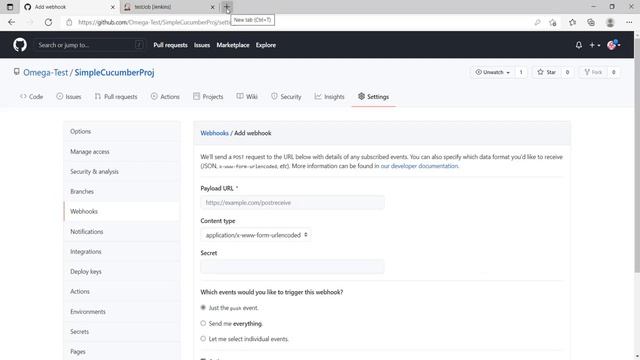Click Pull requests in top navigation
Screen dimensions: 640x360
[170, 45]
